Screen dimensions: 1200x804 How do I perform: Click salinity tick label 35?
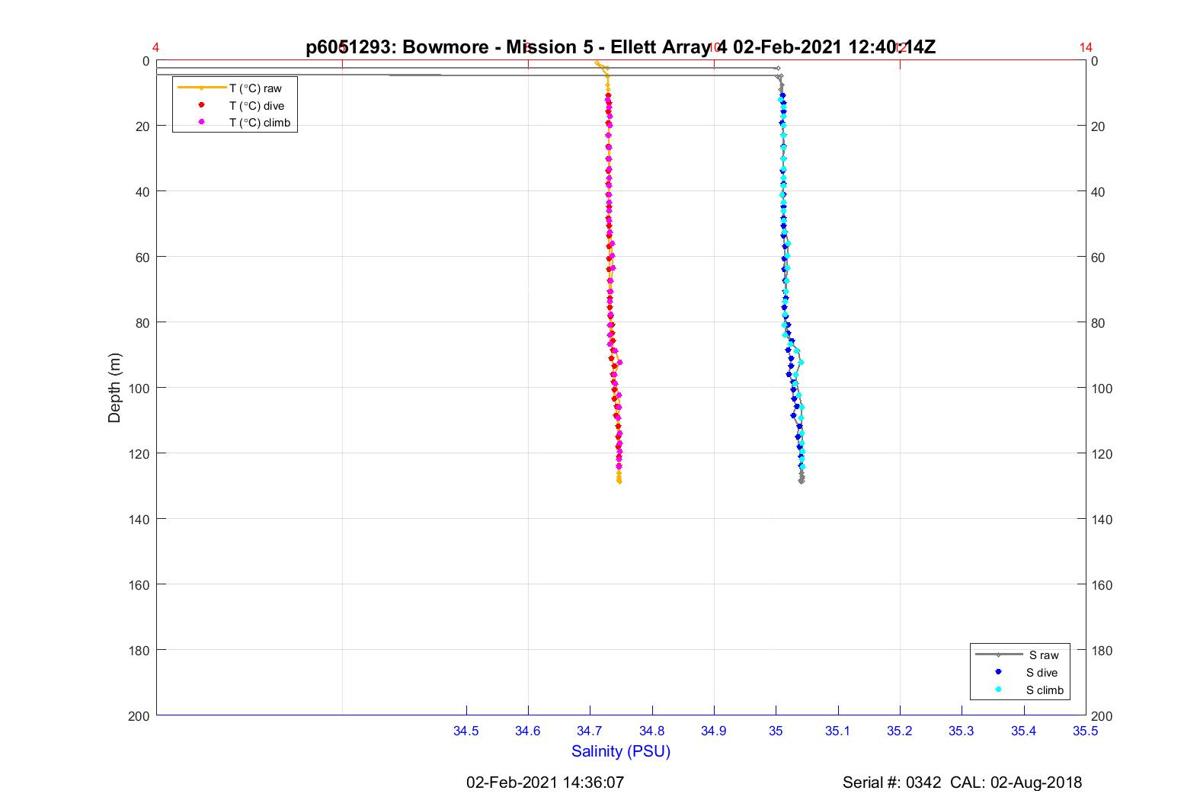coord(776,732)
